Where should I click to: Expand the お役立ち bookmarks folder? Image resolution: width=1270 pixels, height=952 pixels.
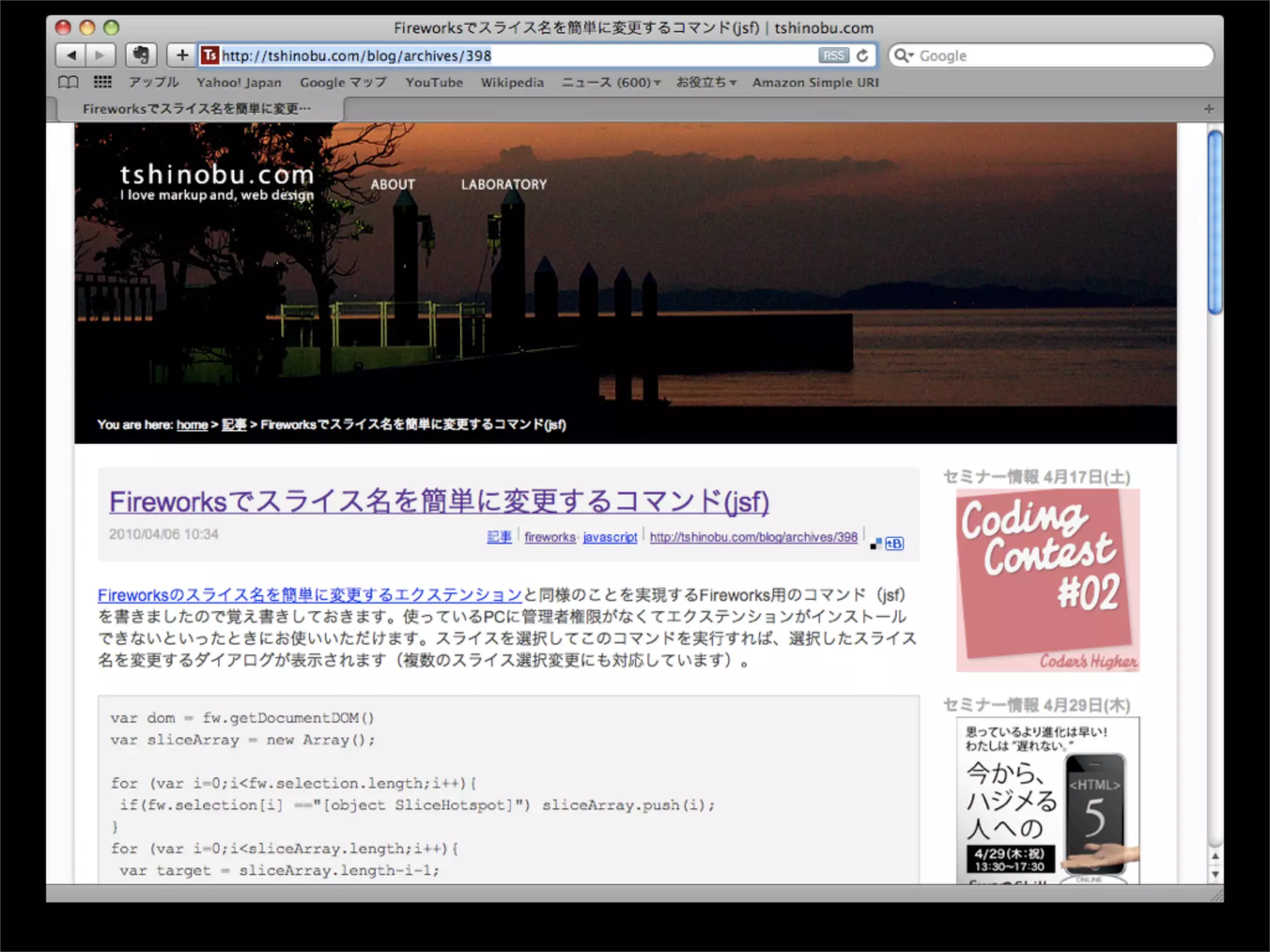(706, 82)
